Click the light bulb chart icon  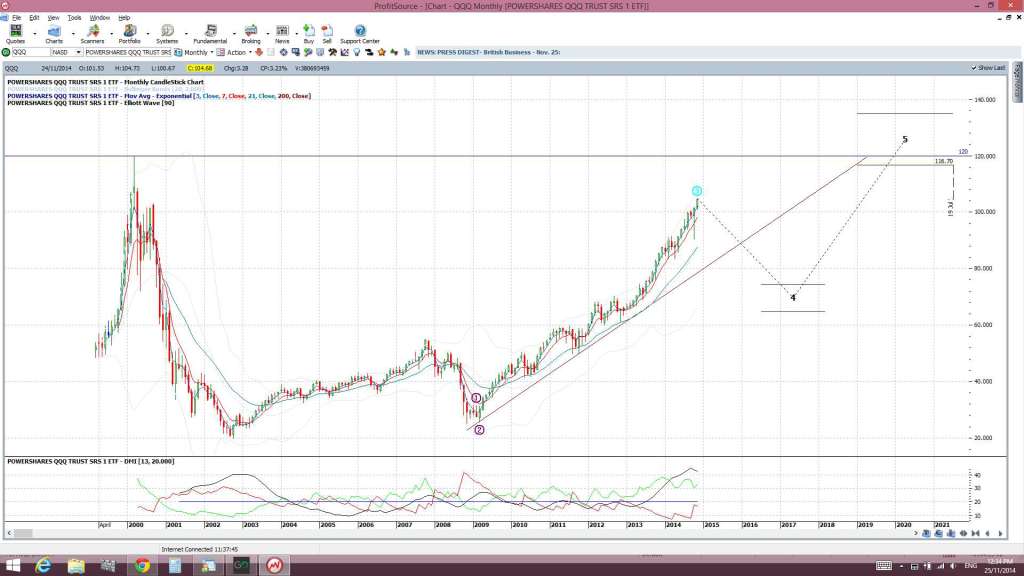pyautogui.click(x=357, y=52)
